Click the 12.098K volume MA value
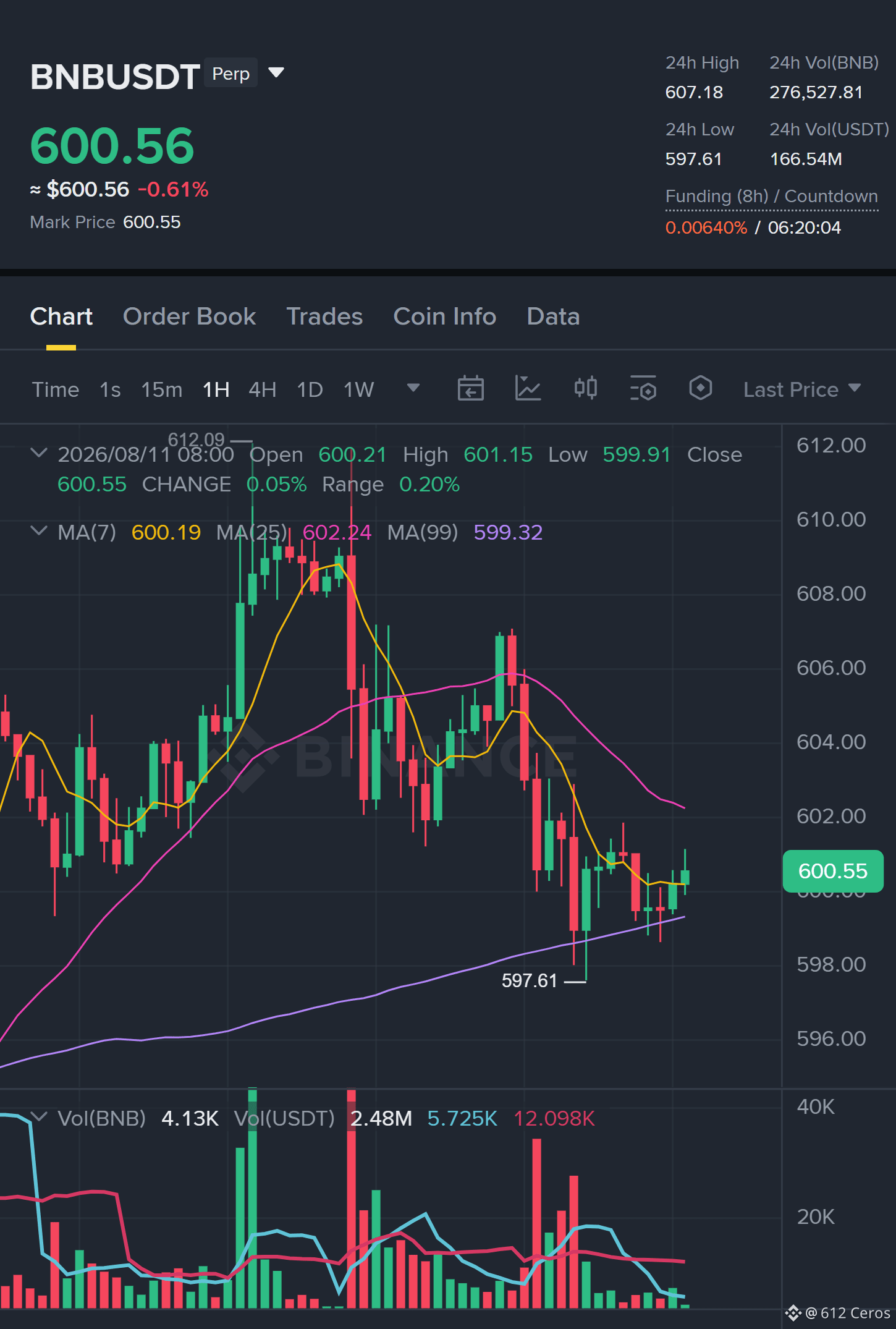The height and width of the screenshot is (1329, 896). (x=554, y=1118)
